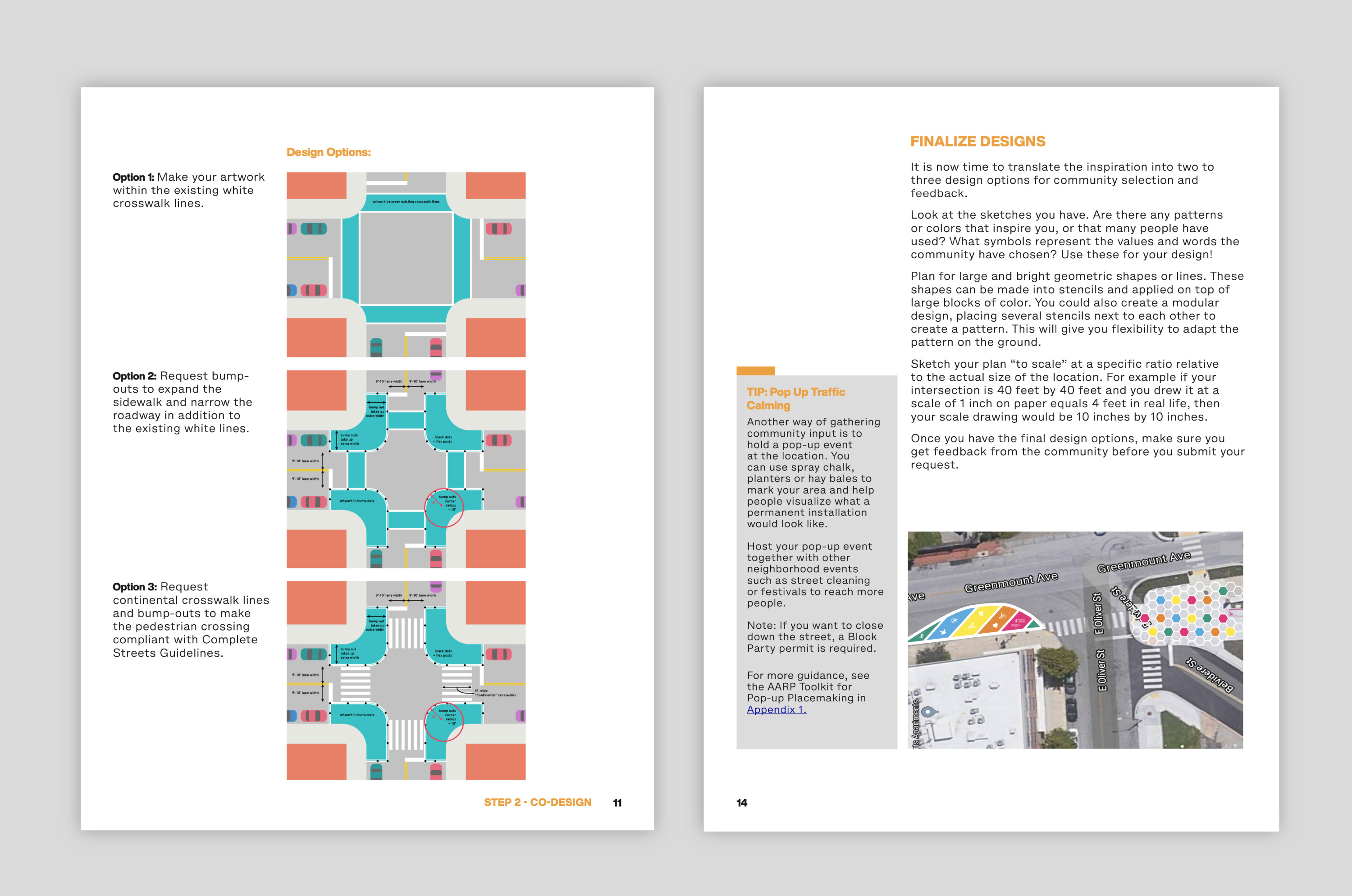The height and width of the screenshot is (896, 1352).
Task: Click the STEP 2 - CO-DESIGN footer label
Action: [x=537, y=802]
